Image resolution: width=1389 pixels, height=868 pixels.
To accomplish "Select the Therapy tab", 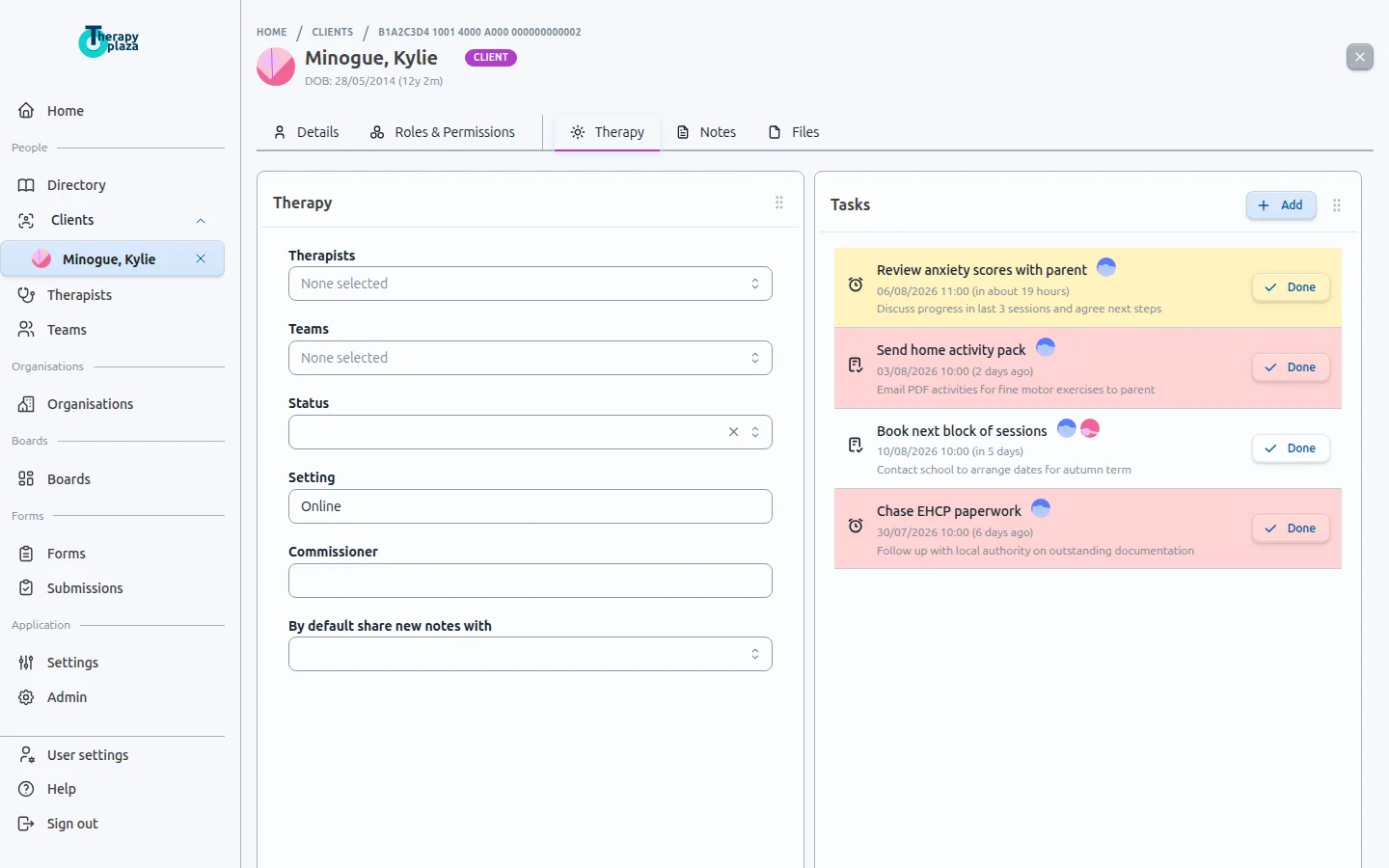I will 608,132.
